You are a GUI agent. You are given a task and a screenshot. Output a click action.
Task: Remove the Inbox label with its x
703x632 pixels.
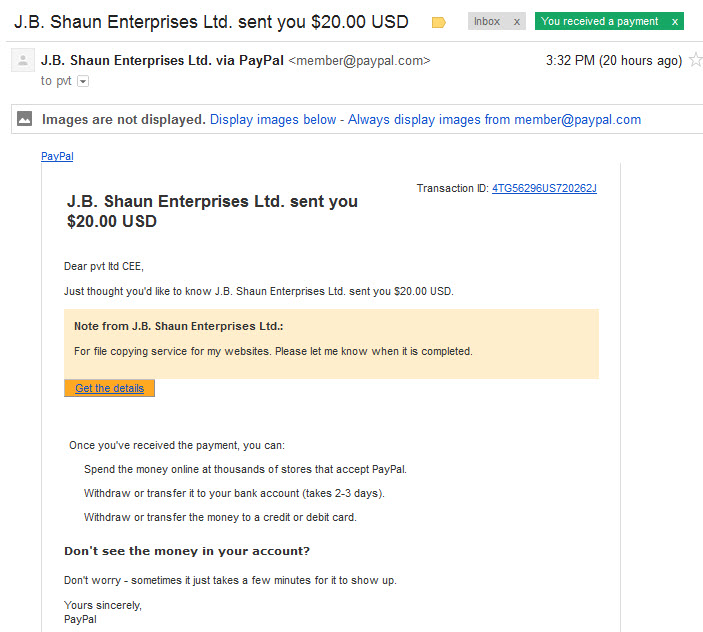coord(517,22)
